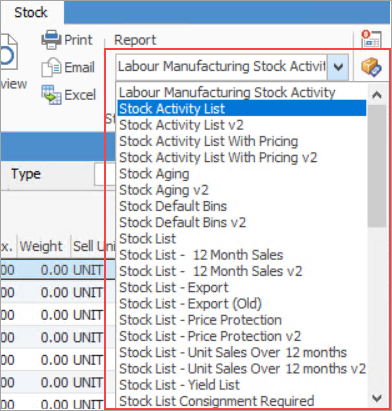
Task: Open the Stock tab
Action: coord(31,13)
